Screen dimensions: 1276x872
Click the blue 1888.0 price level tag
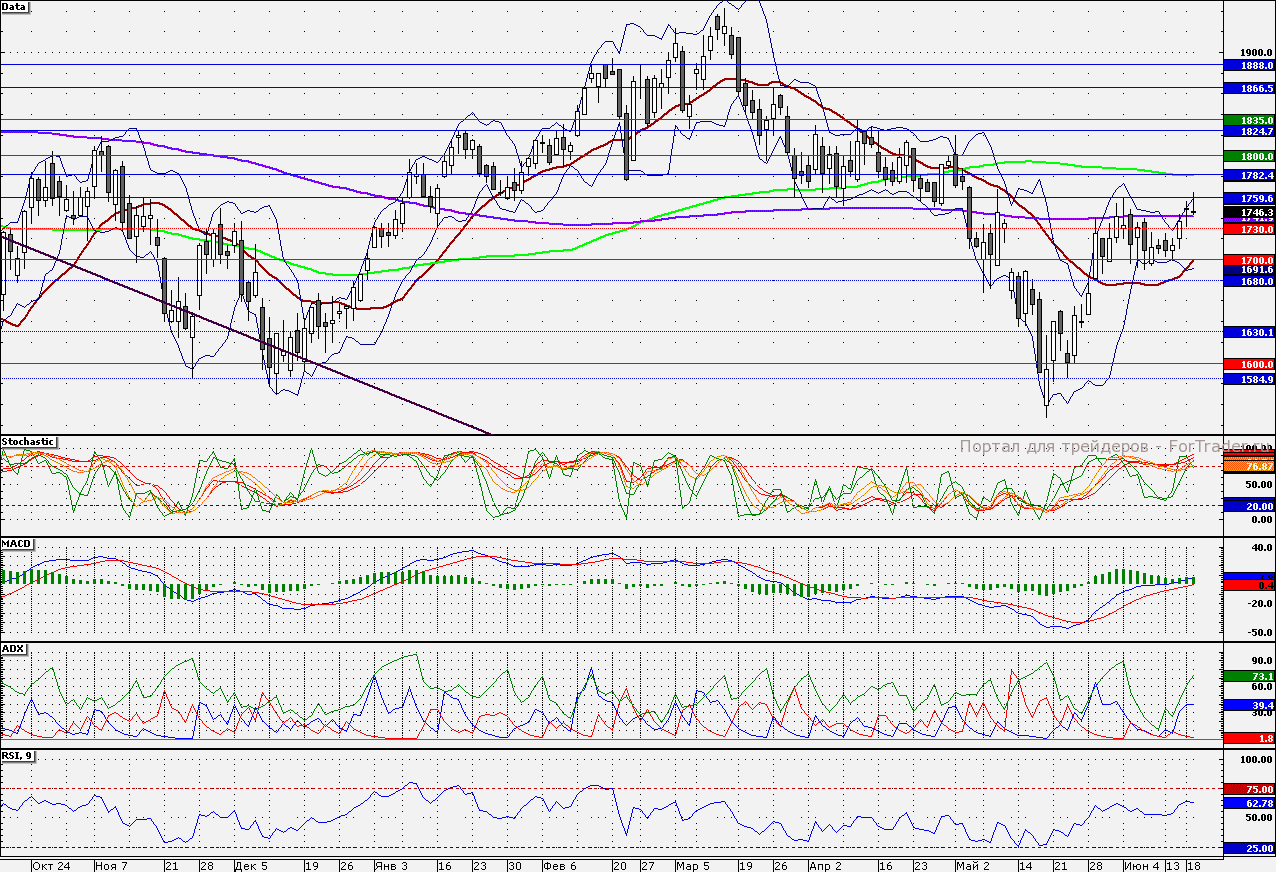coord(1250,65)
